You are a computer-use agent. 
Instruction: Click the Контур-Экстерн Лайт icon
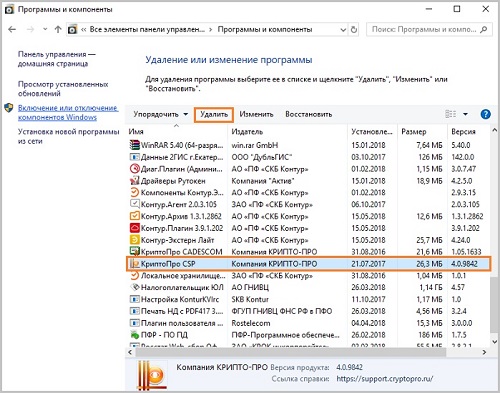[x=134, y=240]
